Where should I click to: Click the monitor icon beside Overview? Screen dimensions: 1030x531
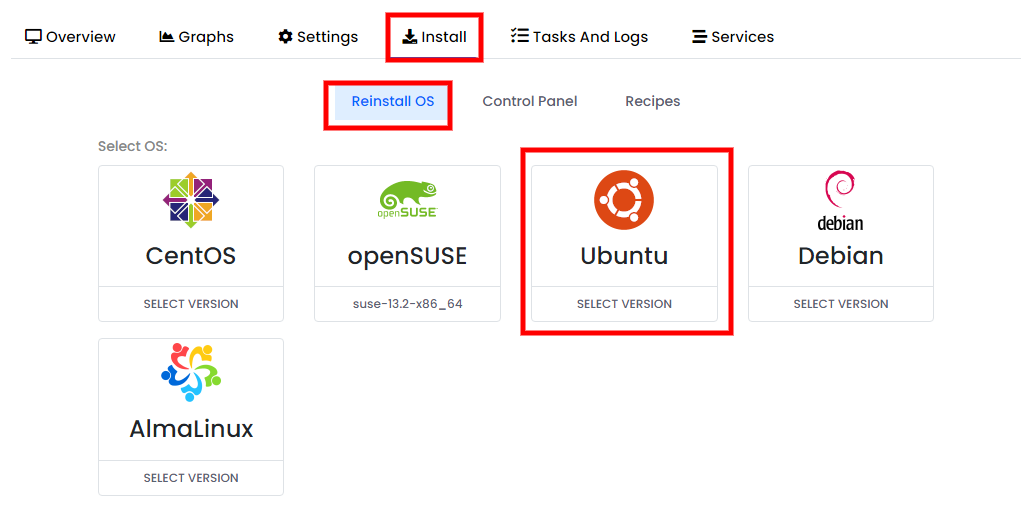coord(33,37)
